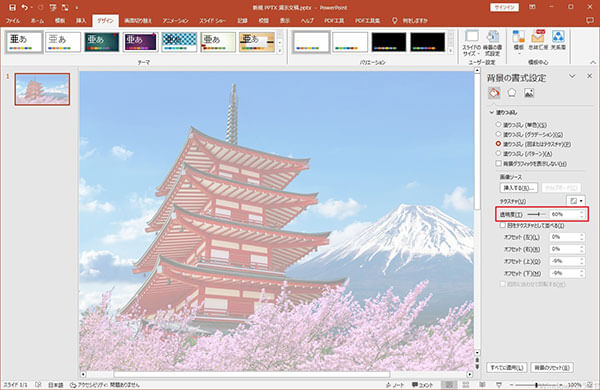Click Apply to All (すべてに適用) button
Screen dimensions: 600x390
(x=507, y=367)
